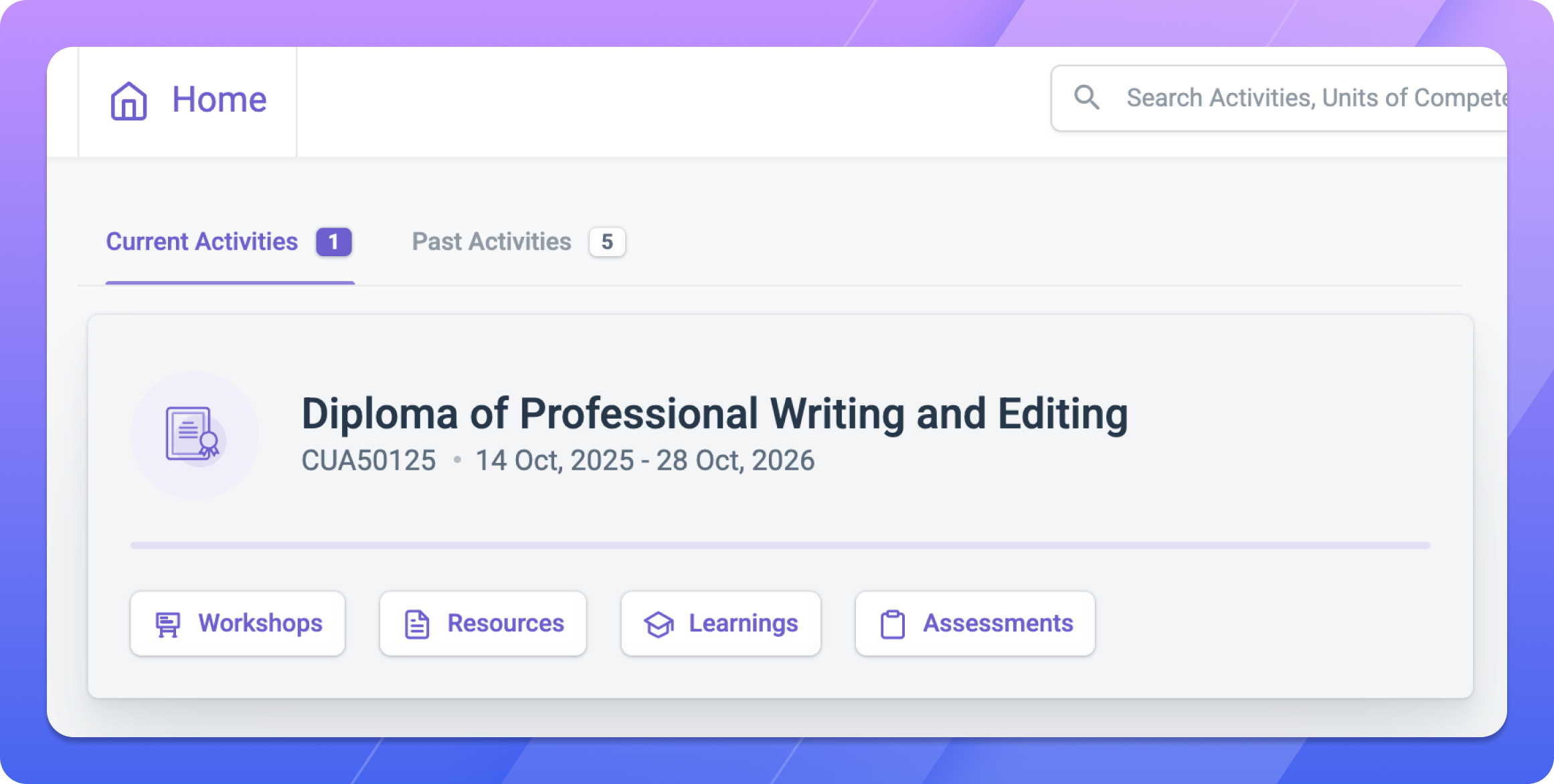Open Diploma of Professional Writing and Editing title
The height and width of the screenshot is (784, 1554).
coord(715,413)
